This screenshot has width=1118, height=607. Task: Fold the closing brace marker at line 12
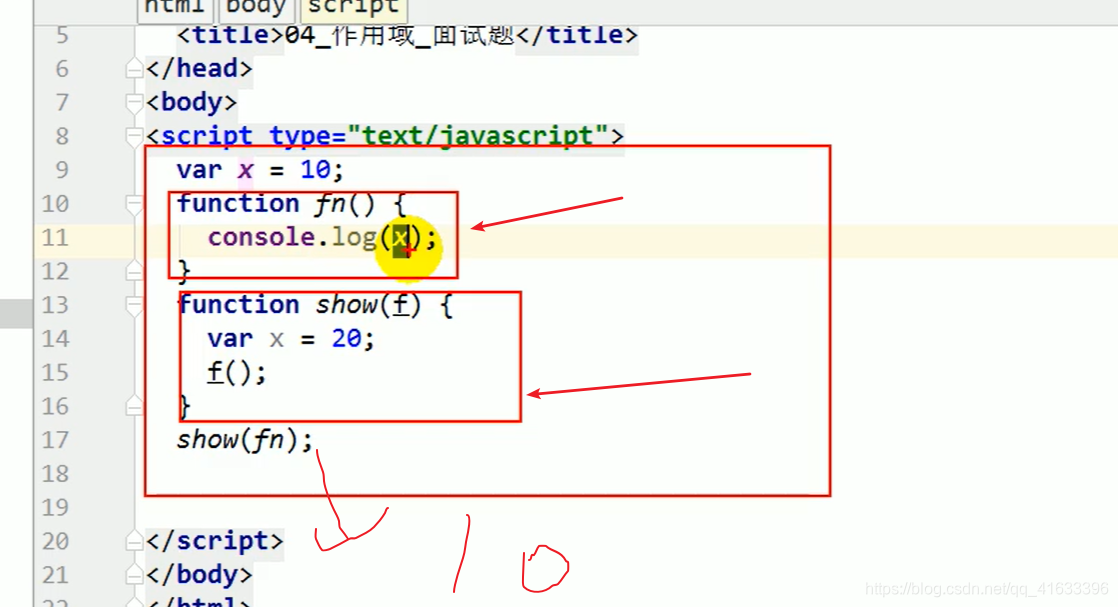click(x=133, y=271)
